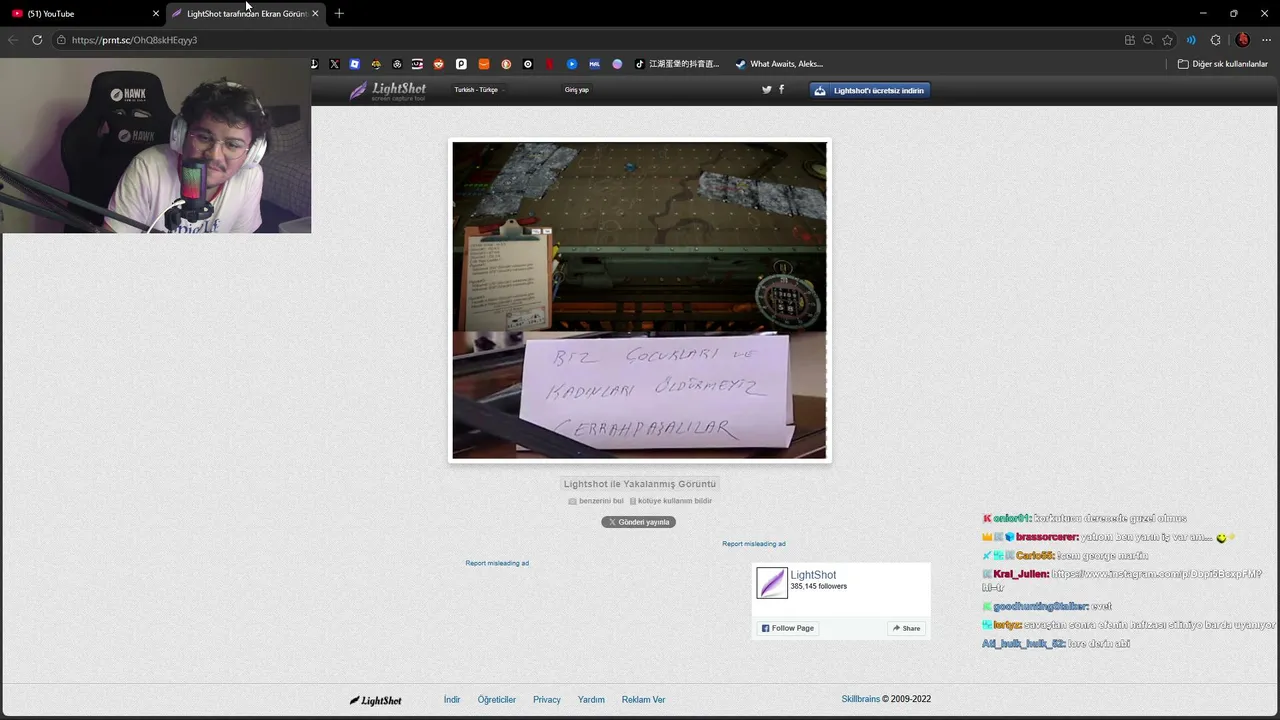
Task: Click the LightShot page name in Facebook box
Action: coord(813,575)
